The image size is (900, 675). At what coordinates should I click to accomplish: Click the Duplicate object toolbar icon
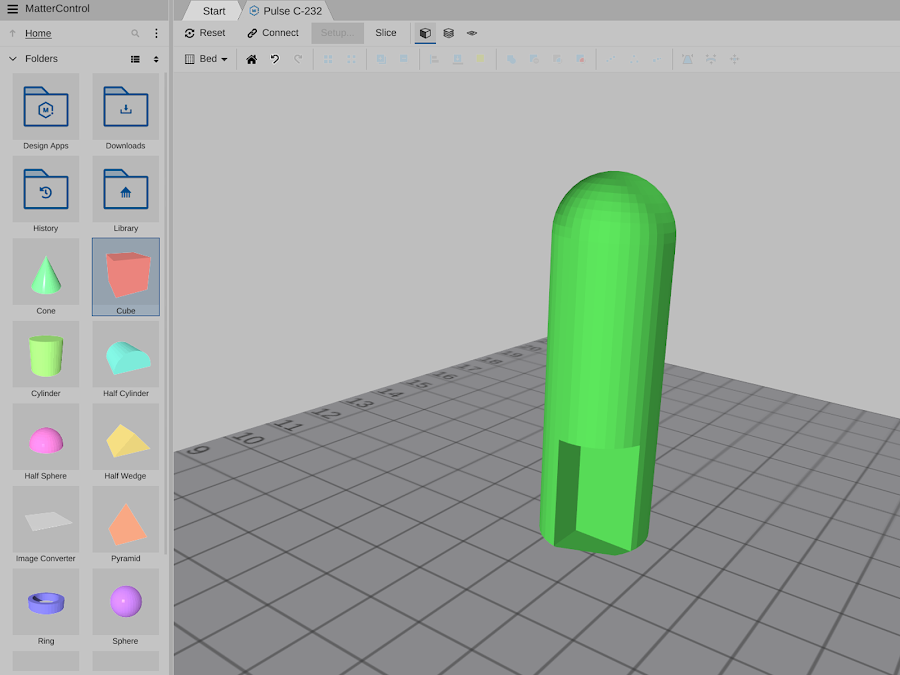tap(381, 59)
